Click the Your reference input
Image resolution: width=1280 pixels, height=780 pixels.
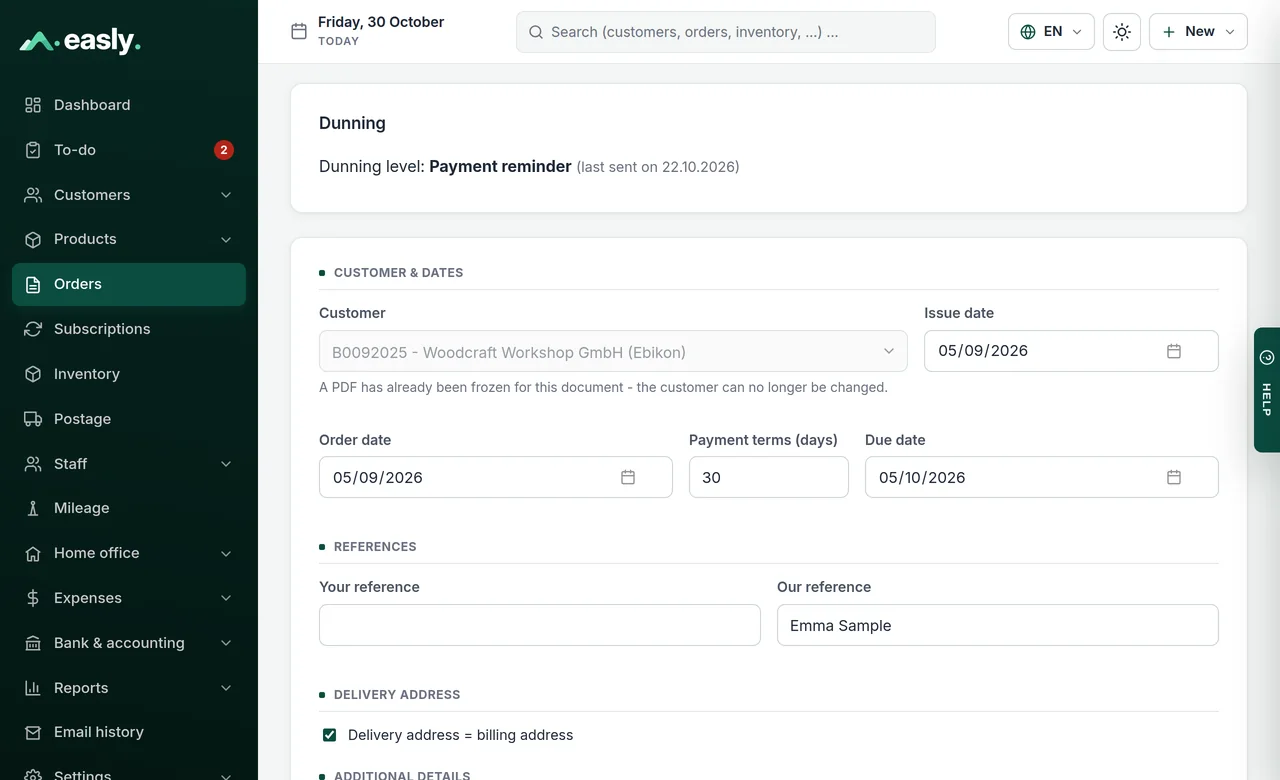click(540, 625)
